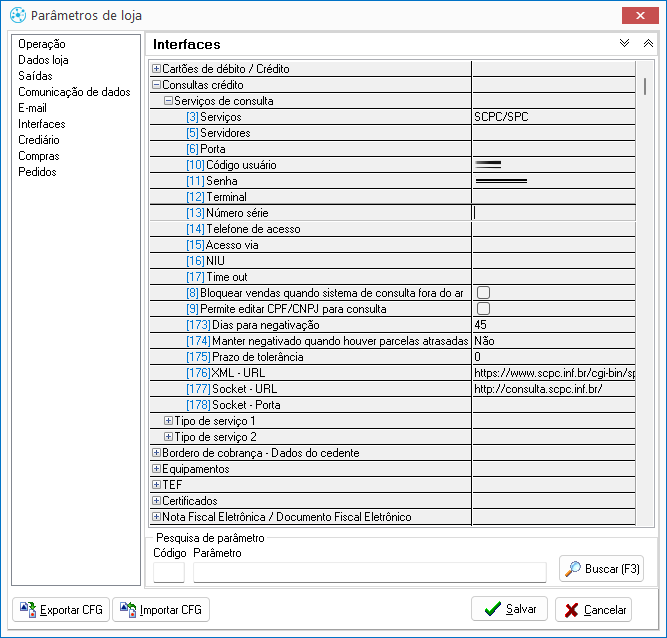Viewport: 667px width, 638px height.
Task: Select [5] Servidores row
Action: pyautogui.click(x=310, y=133)
